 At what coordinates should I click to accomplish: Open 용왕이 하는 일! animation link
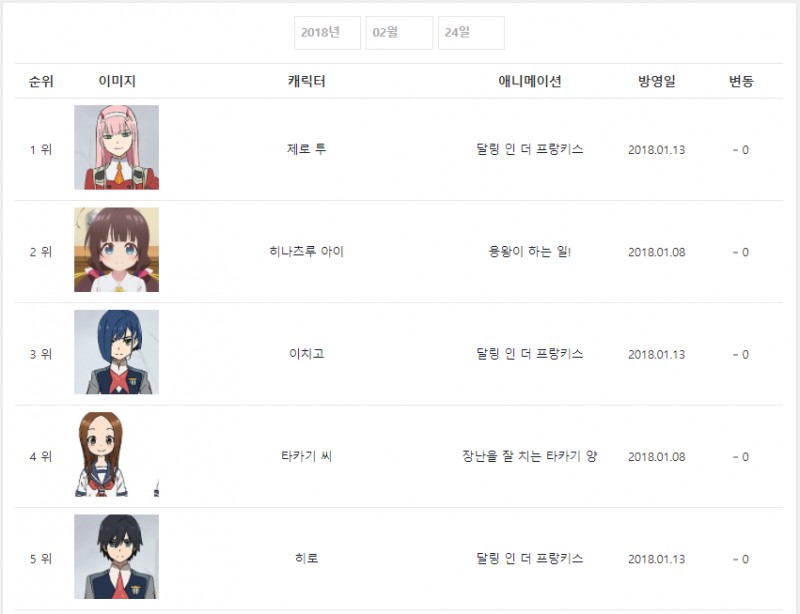pyautogui.click(x=530, y=251)
